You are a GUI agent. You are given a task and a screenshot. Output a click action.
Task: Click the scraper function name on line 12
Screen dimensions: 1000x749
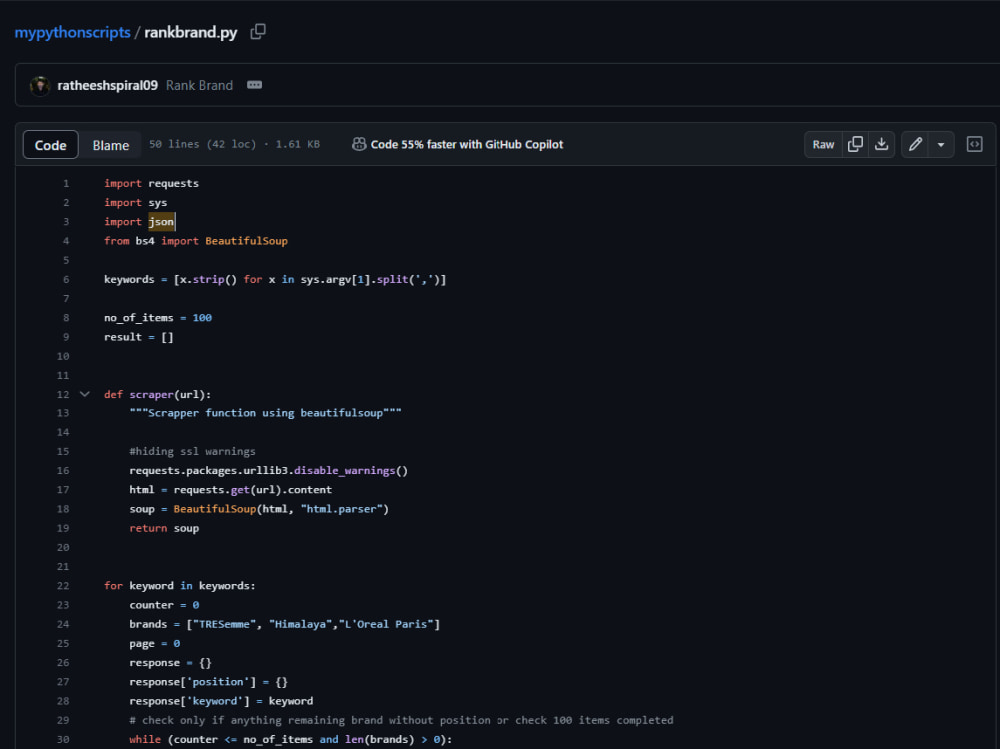click(151, 394)
